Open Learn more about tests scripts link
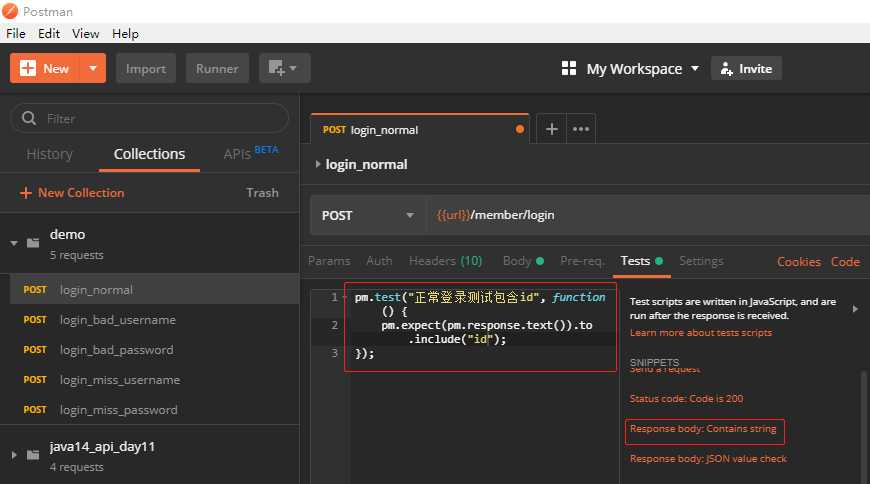The image size is (870, 484). pos(701,332)
